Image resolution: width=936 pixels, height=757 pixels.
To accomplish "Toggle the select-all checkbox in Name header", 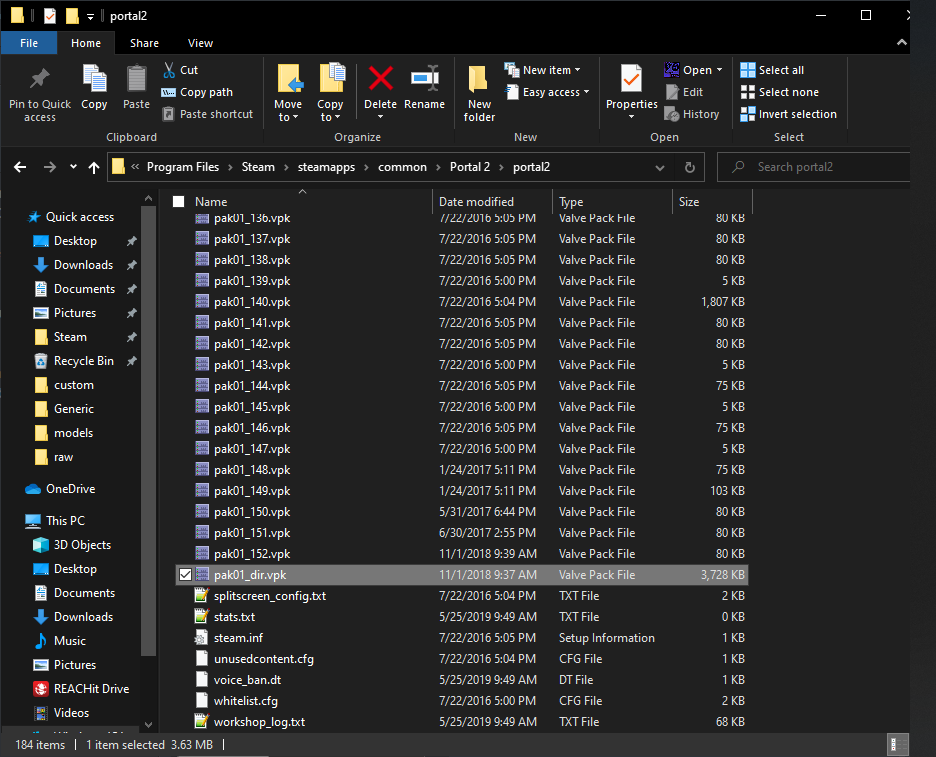I will coord(178,202).
